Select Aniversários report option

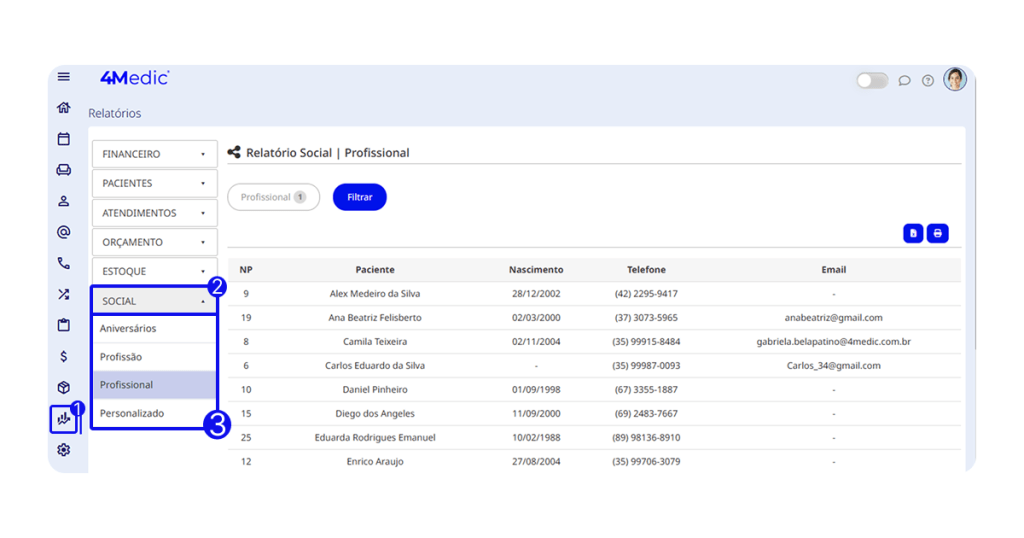tap(129, 328)
